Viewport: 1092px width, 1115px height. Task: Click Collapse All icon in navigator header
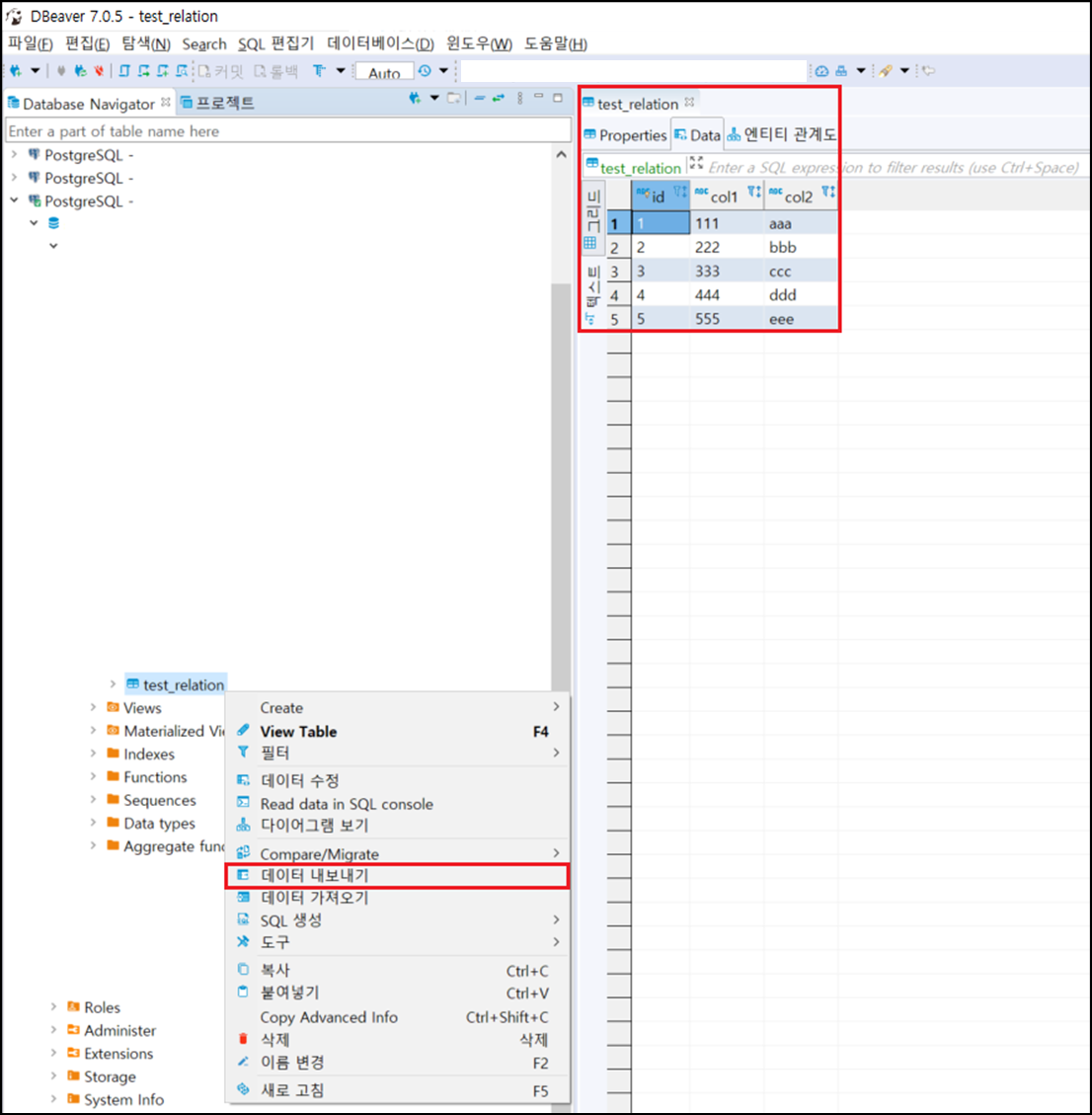click(x=479, y=98)
